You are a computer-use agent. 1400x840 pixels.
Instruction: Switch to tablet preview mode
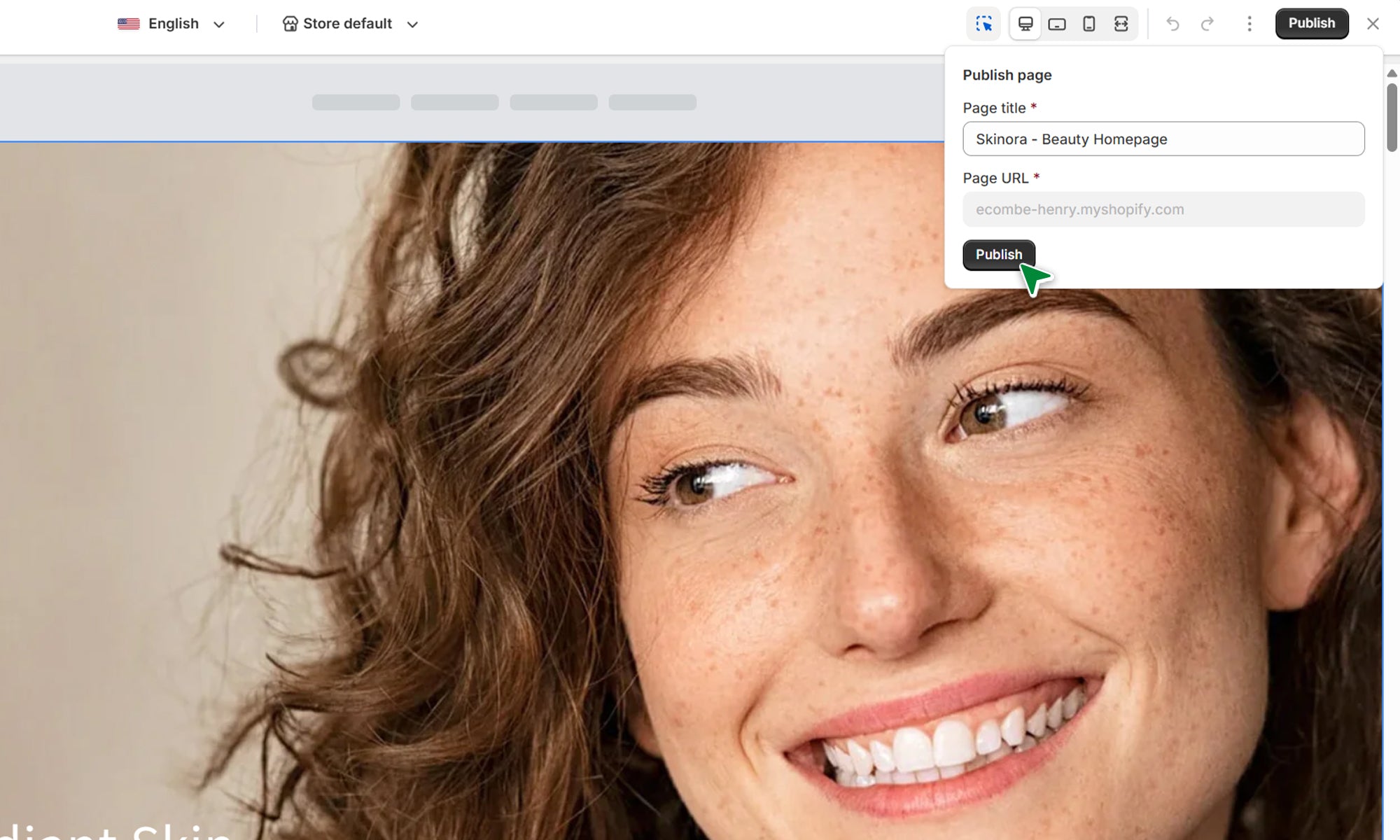click(x=1057, y=24)
